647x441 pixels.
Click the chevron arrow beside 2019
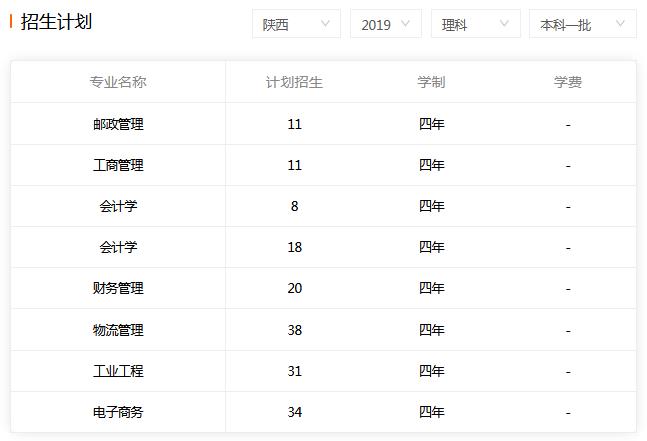[406, 24]
